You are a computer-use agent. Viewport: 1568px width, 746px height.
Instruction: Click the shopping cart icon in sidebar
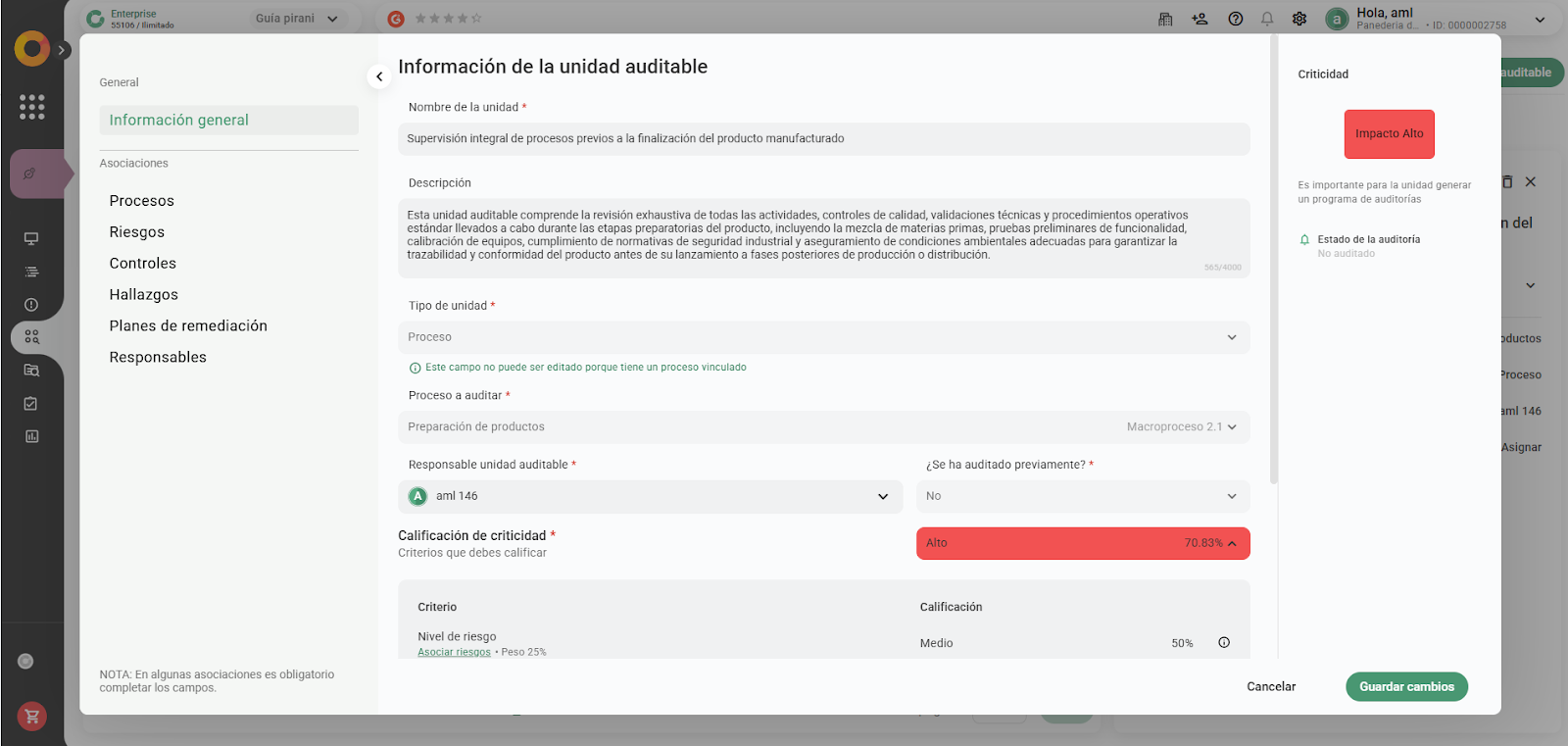31,717
